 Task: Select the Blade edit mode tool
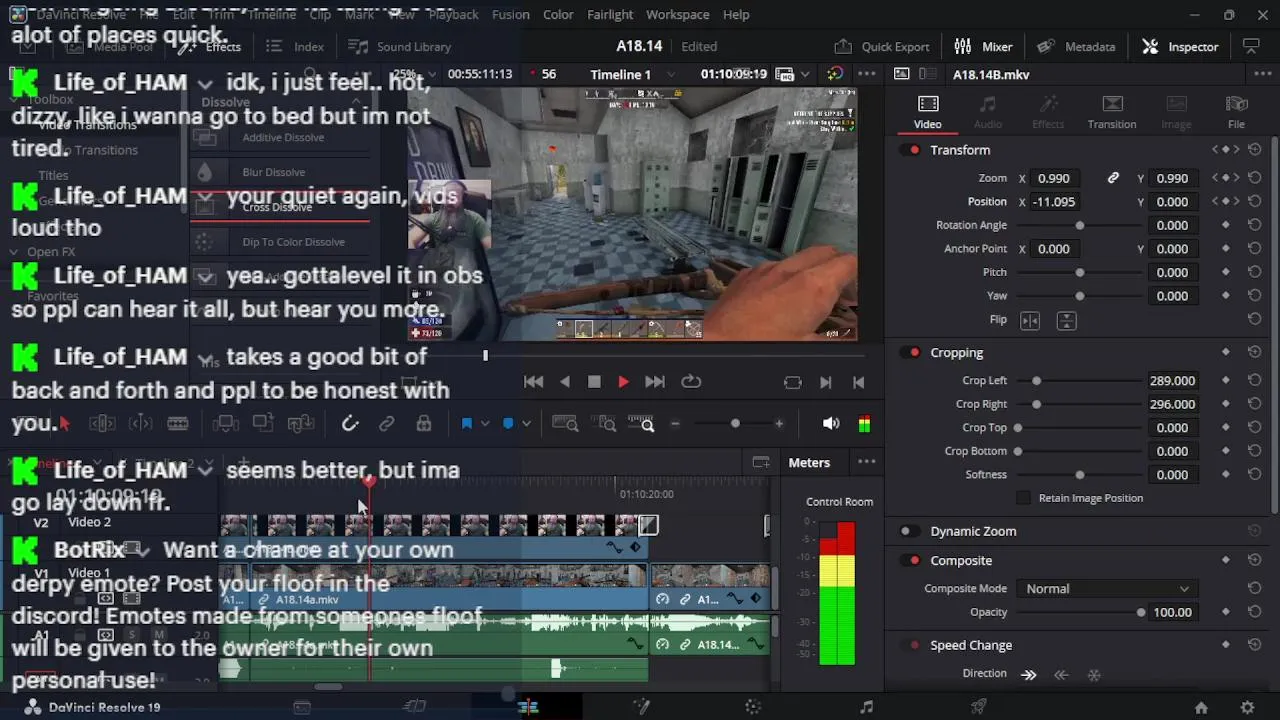178,424
